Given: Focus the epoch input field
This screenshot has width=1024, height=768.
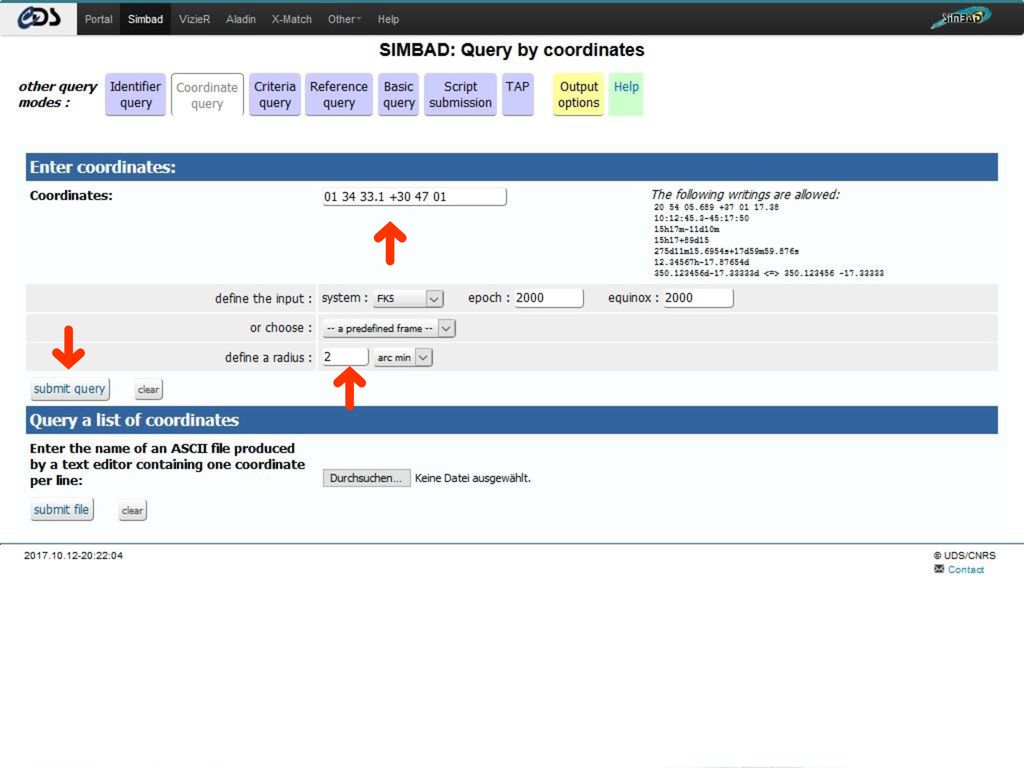Looking at the screenshot, I should point(549,298).
